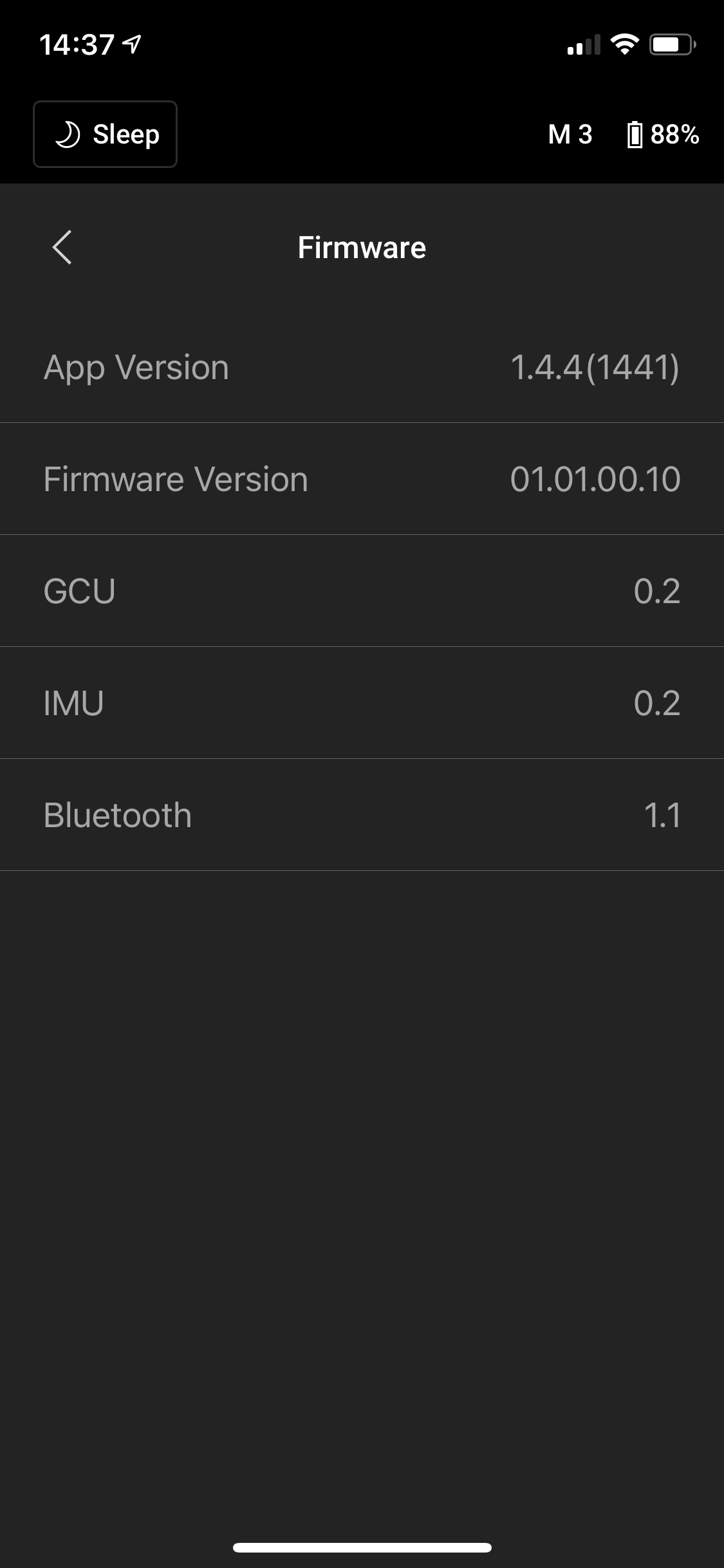
Task: Tap the IMU row label
Action: [x=73, y=703]
